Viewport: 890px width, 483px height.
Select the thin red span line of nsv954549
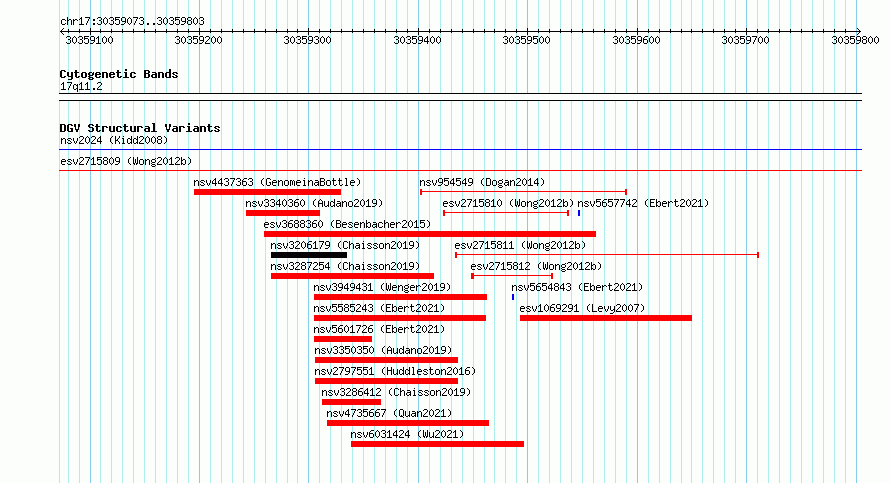pyautogui.click(x=523, y=192)
